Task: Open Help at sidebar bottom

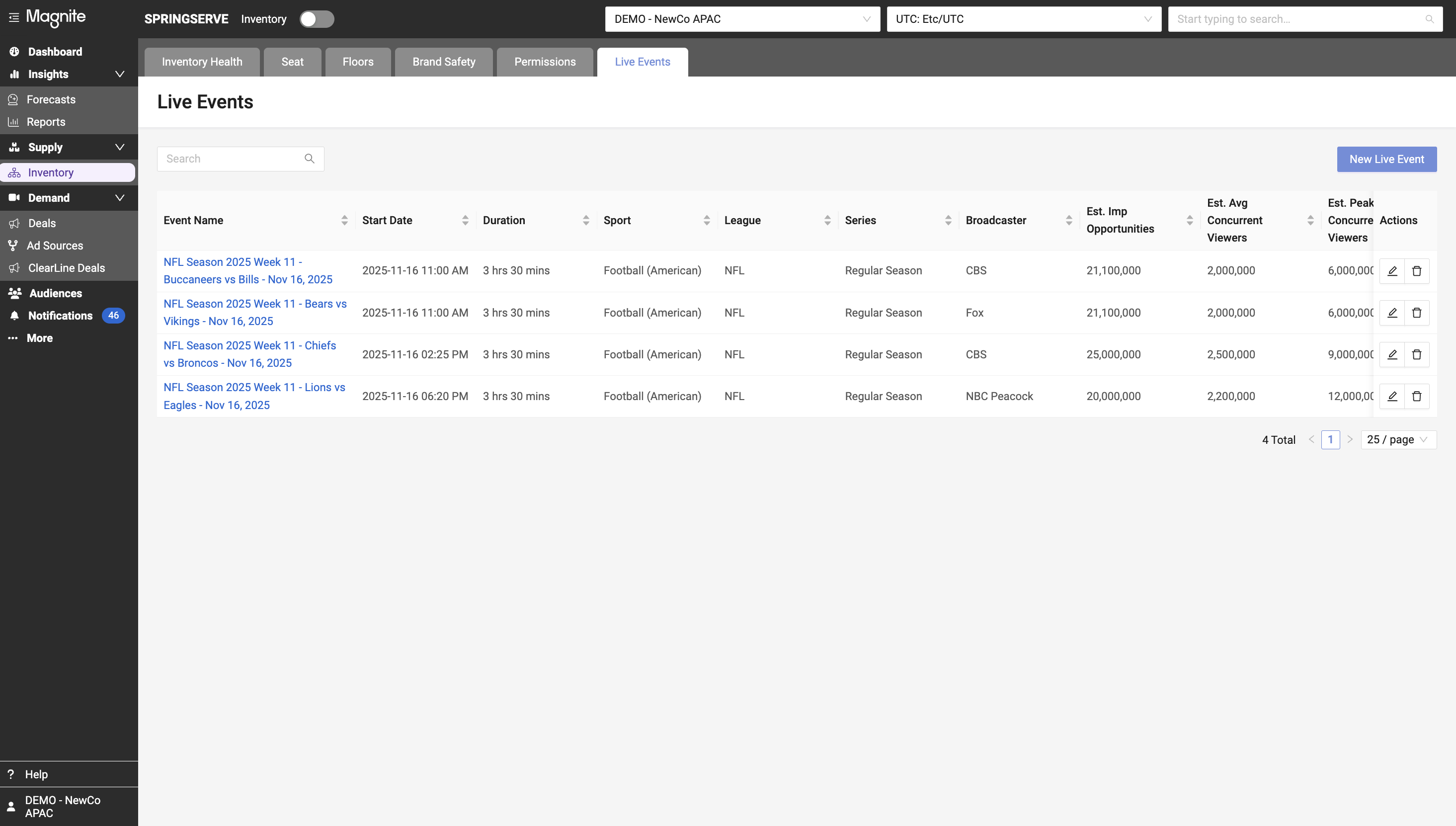Action: pos(36,774)
